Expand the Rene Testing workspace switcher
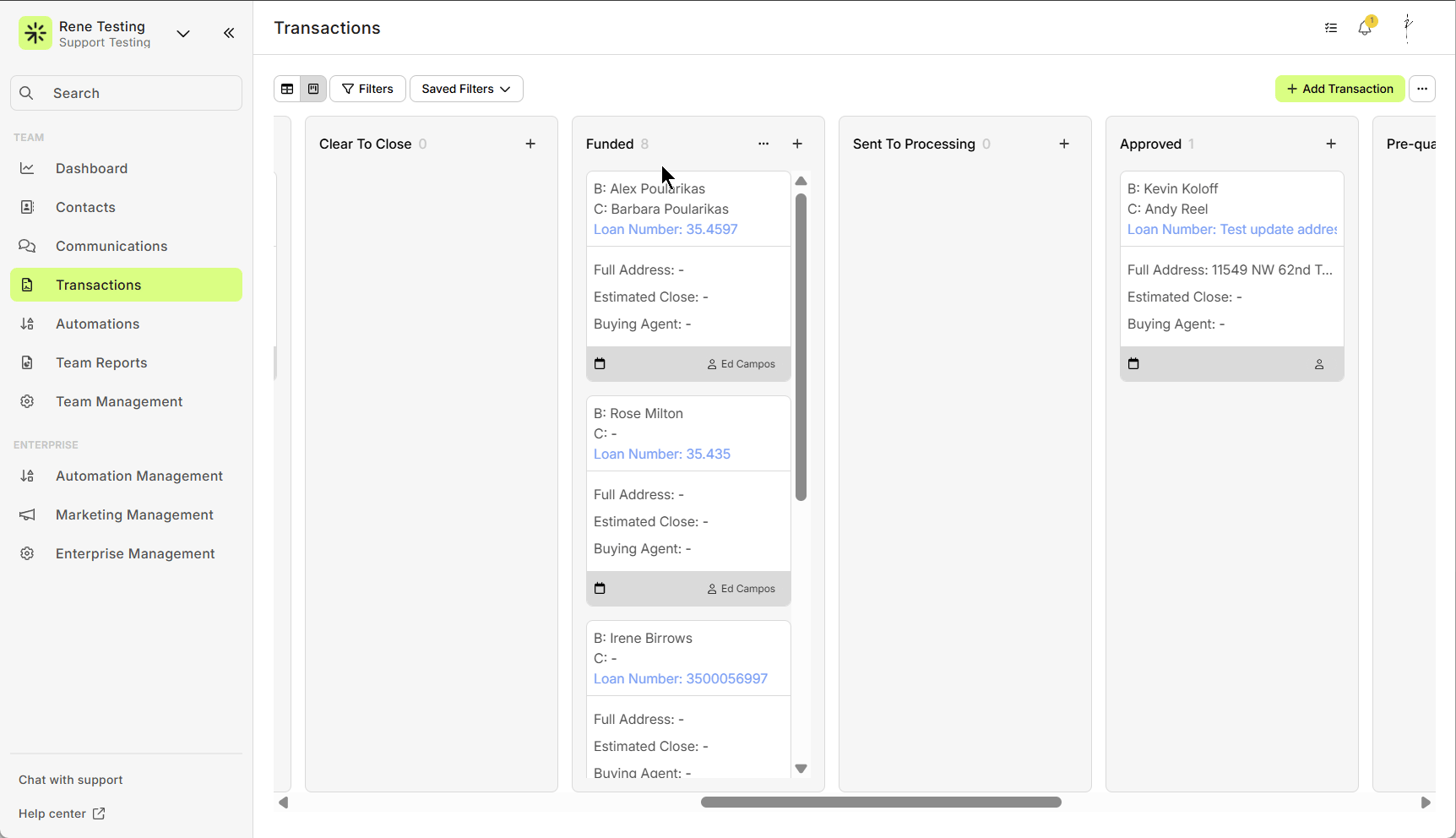Screen dimensions: 1456x838 pyautogui.click(x=183, y=34)
